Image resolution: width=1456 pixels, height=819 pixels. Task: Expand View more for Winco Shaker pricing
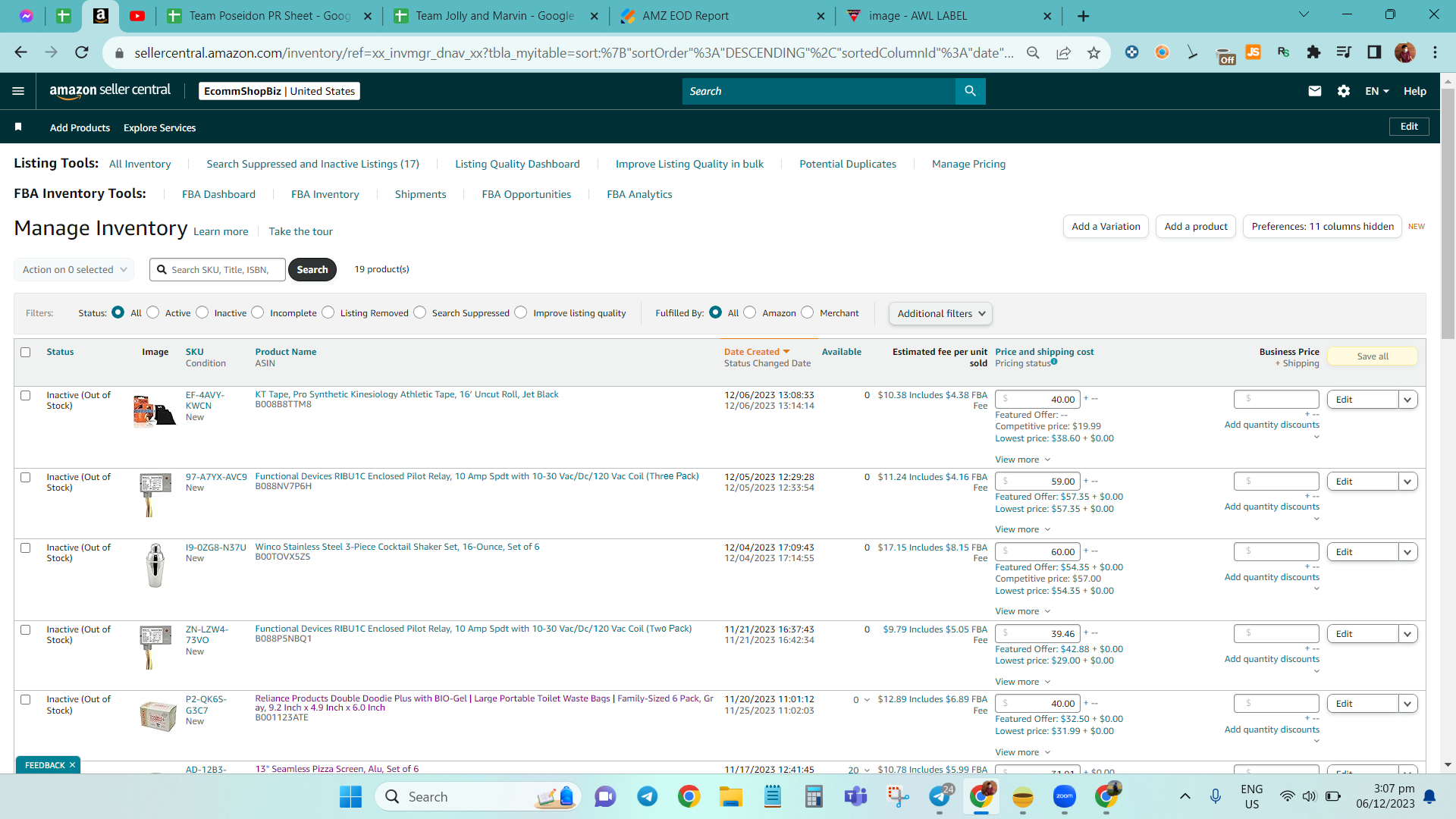pyautogui.click(x=1023, y=611)
